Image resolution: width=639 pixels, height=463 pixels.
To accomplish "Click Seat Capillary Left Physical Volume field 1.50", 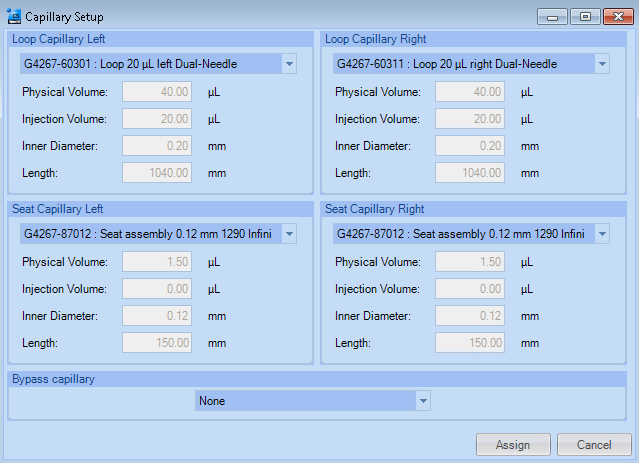I will click(x=157, y=262).
